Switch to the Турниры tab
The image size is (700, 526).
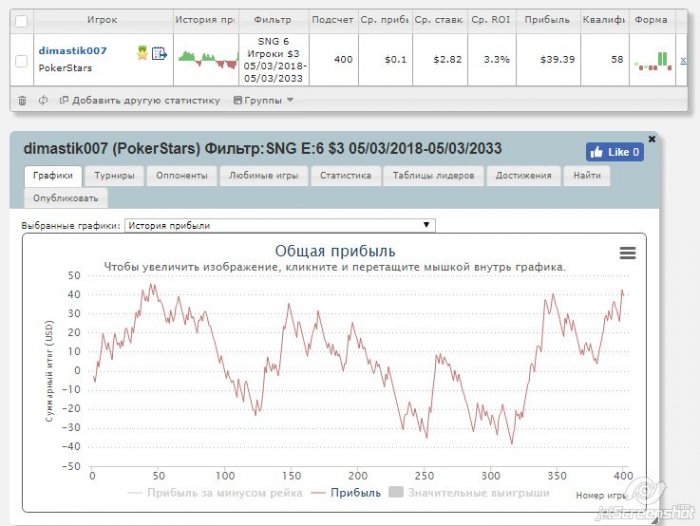click(114, 175)
